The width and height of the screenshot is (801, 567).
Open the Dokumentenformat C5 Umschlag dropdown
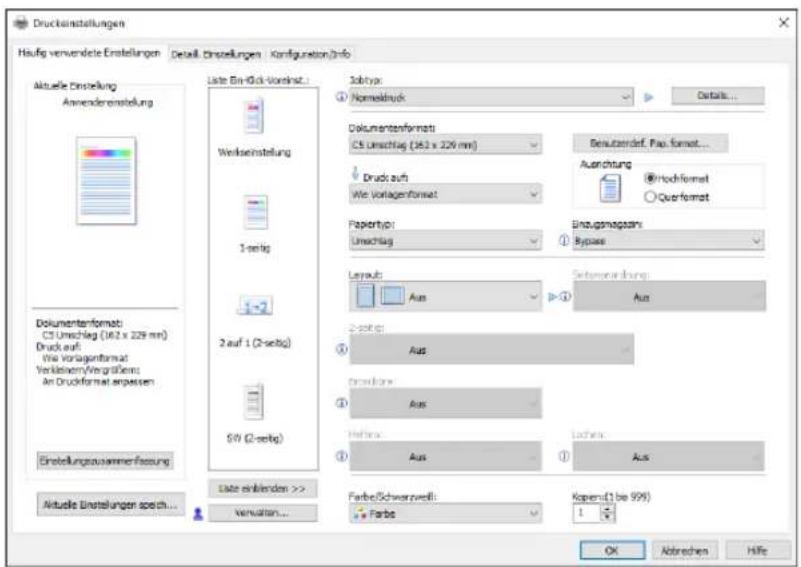[445, 145]
